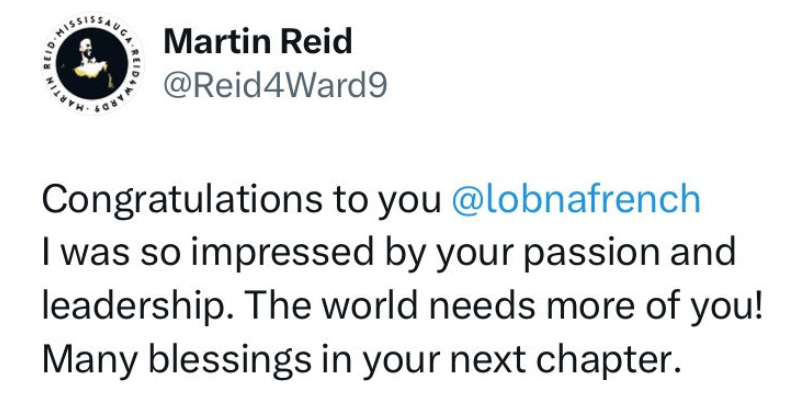Click the words 'to you' before the mention
Screen dimensions: 788x406
tap(386, 200)
